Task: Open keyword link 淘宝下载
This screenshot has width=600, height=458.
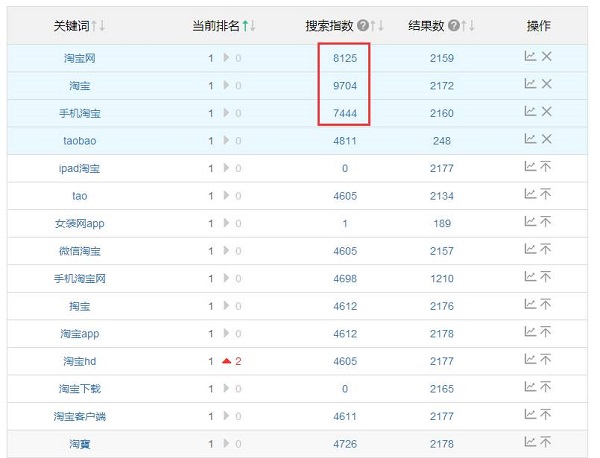Action: pos(80,389)
